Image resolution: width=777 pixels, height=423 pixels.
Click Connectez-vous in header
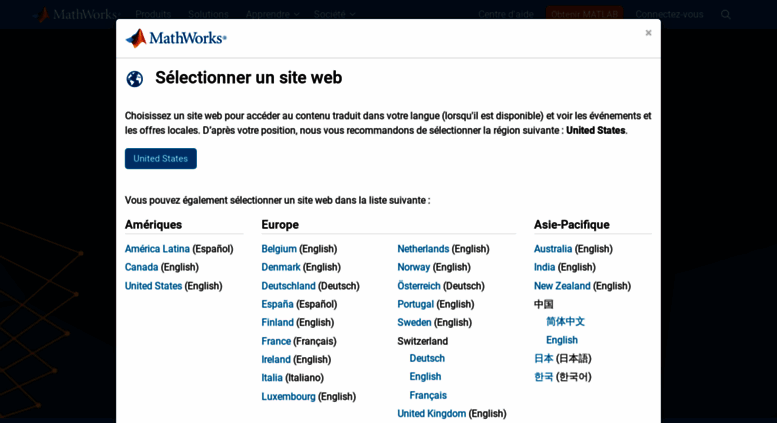[x=669, y=14]
